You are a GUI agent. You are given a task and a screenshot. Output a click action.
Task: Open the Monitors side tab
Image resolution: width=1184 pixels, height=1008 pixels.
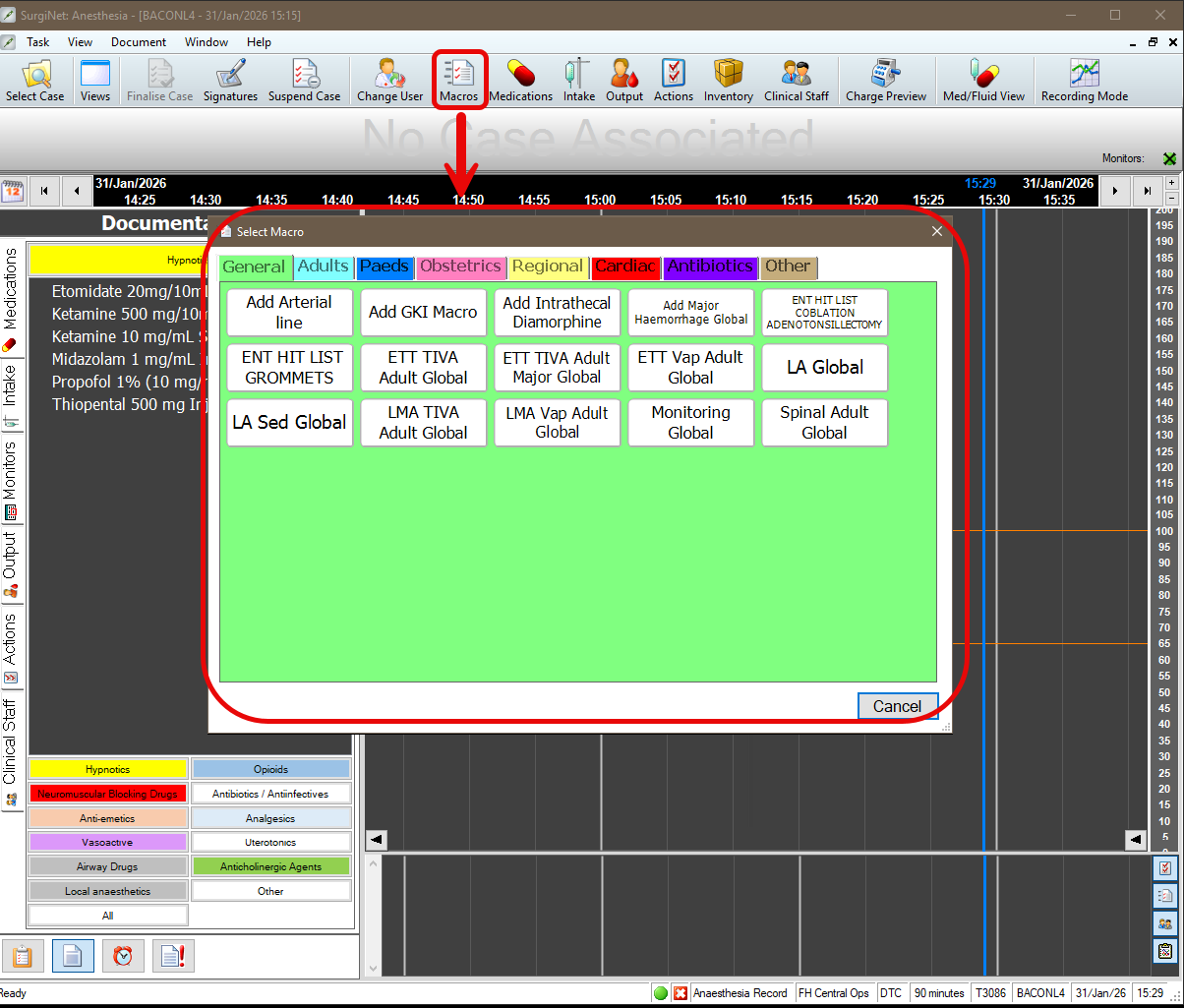(11, 479)
